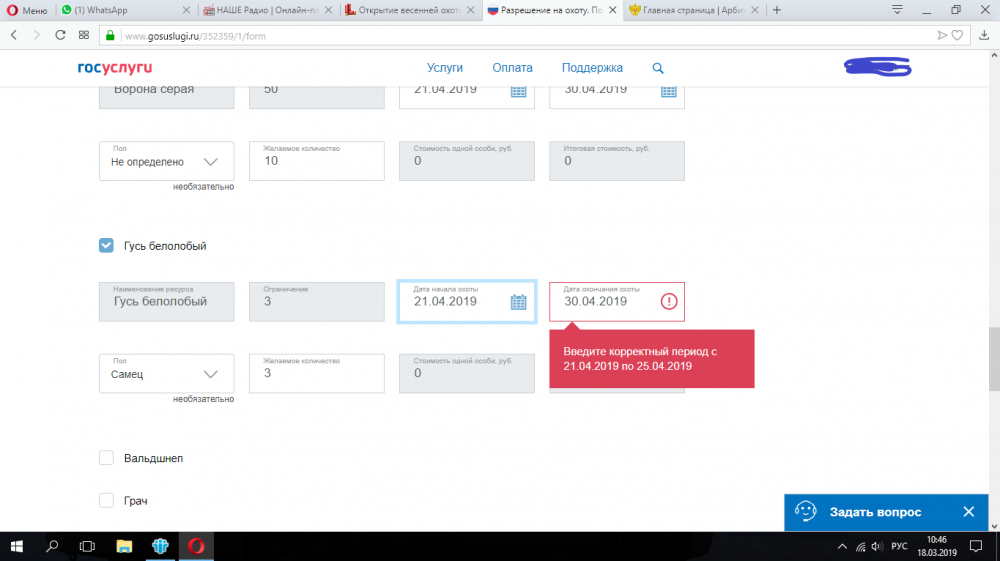Image resolution: width=1000 pixels, height=561 pixels.
Task: Bookmark the page with the heart icon
Action: click(957, 35)
